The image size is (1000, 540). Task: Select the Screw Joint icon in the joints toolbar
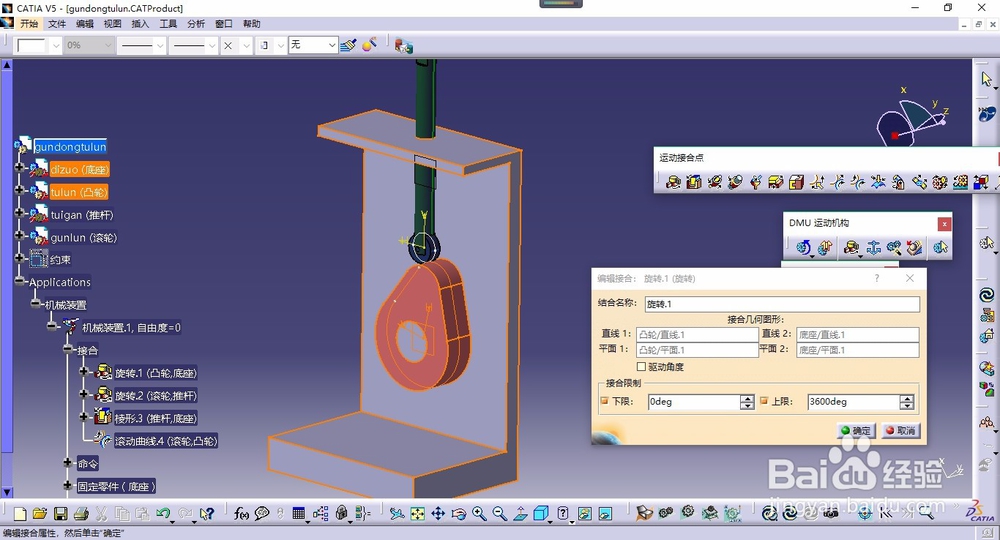(x=735, y=183)
